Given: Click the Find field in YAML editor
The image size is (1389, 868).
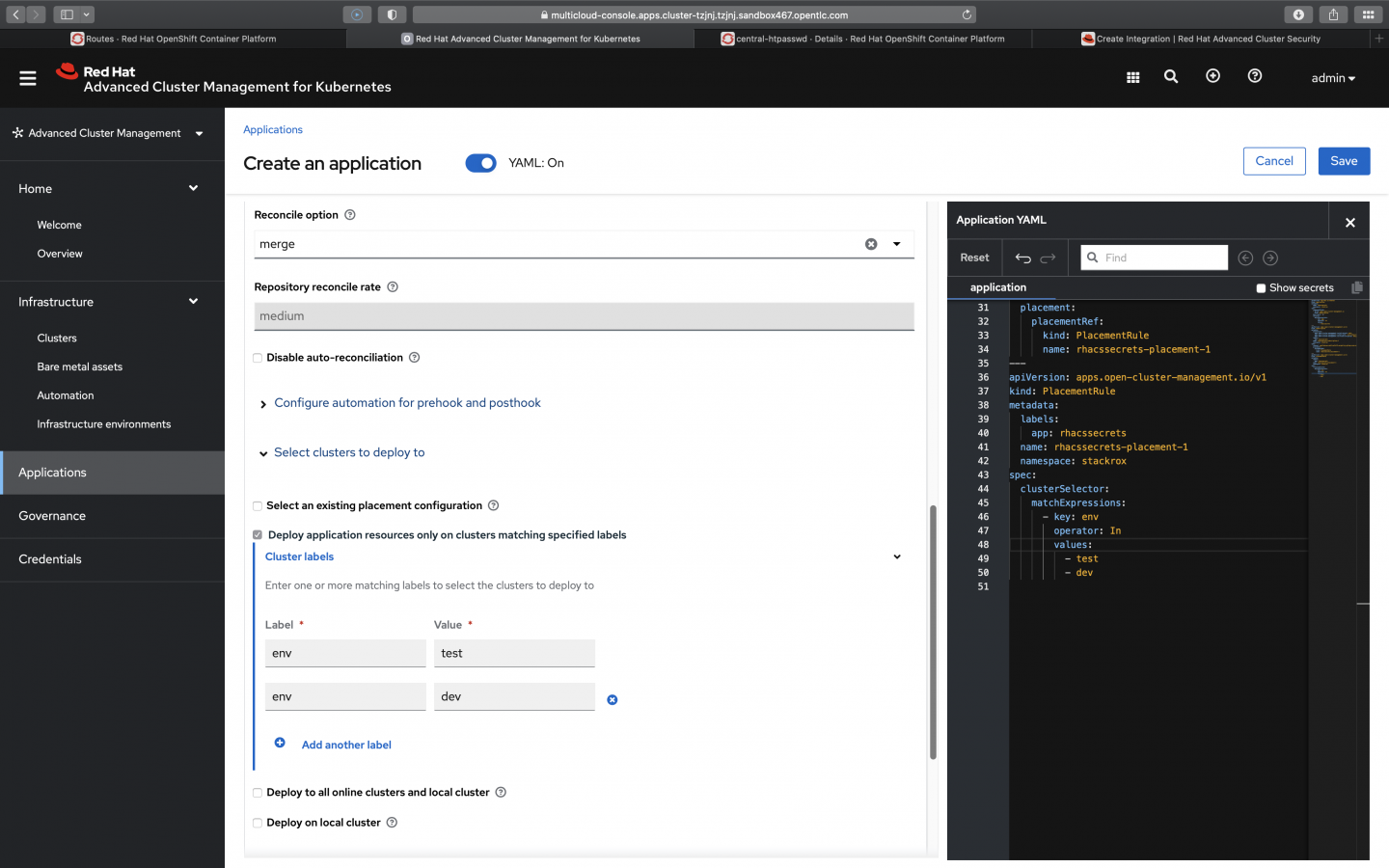Looking at the screenshot, I should (1154, 258).
